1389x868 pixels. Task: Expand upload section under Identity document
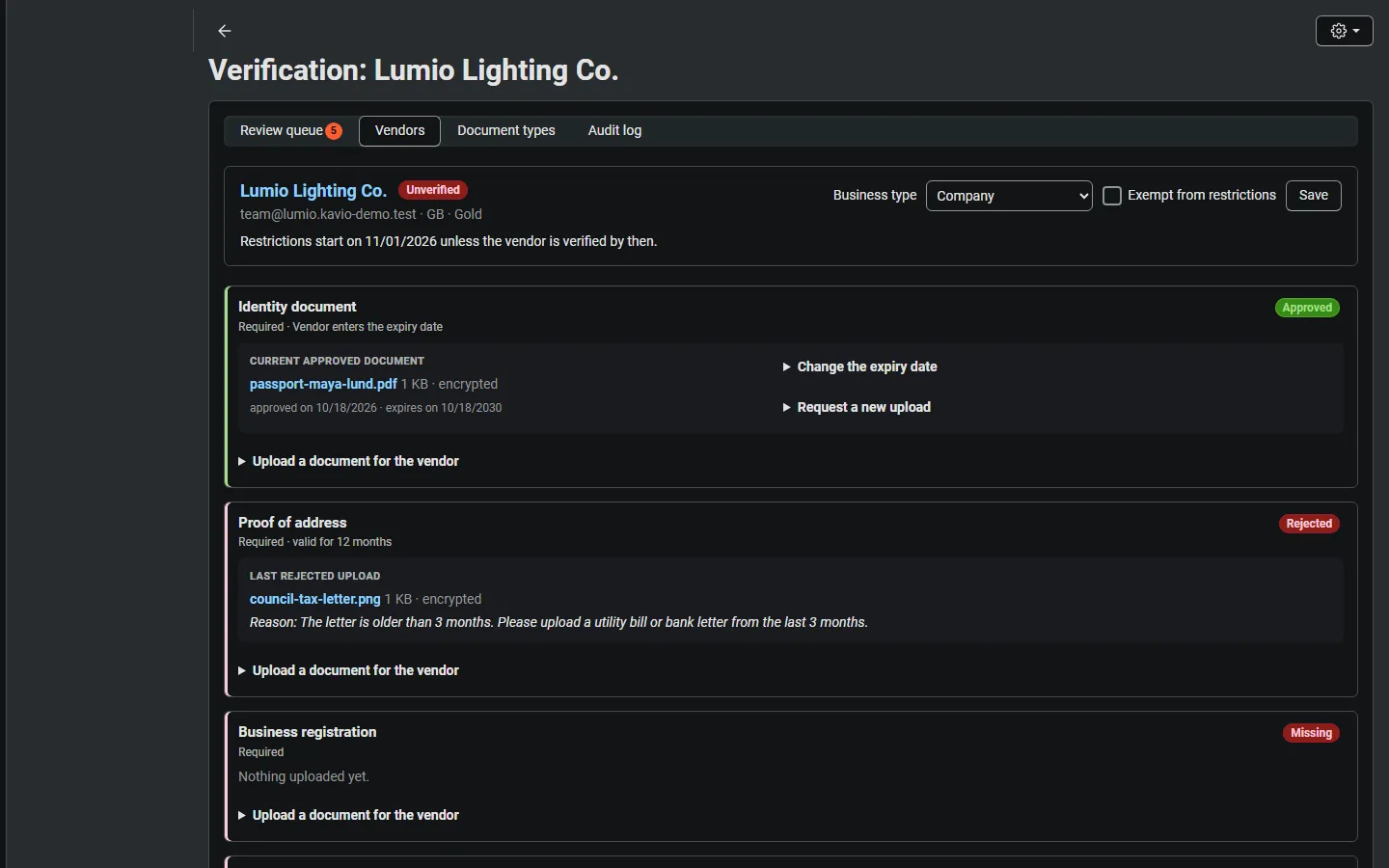point(348,461)
